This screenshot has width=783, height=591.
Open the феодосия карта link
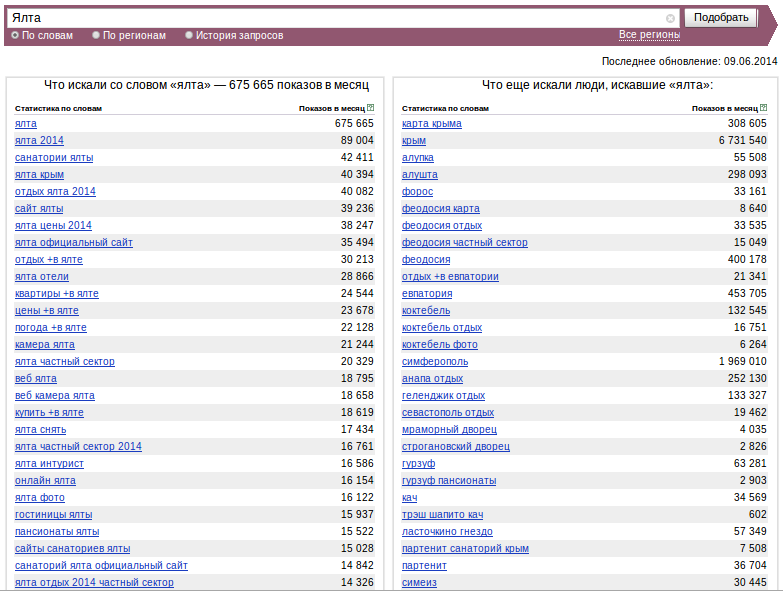pos(441,208)
